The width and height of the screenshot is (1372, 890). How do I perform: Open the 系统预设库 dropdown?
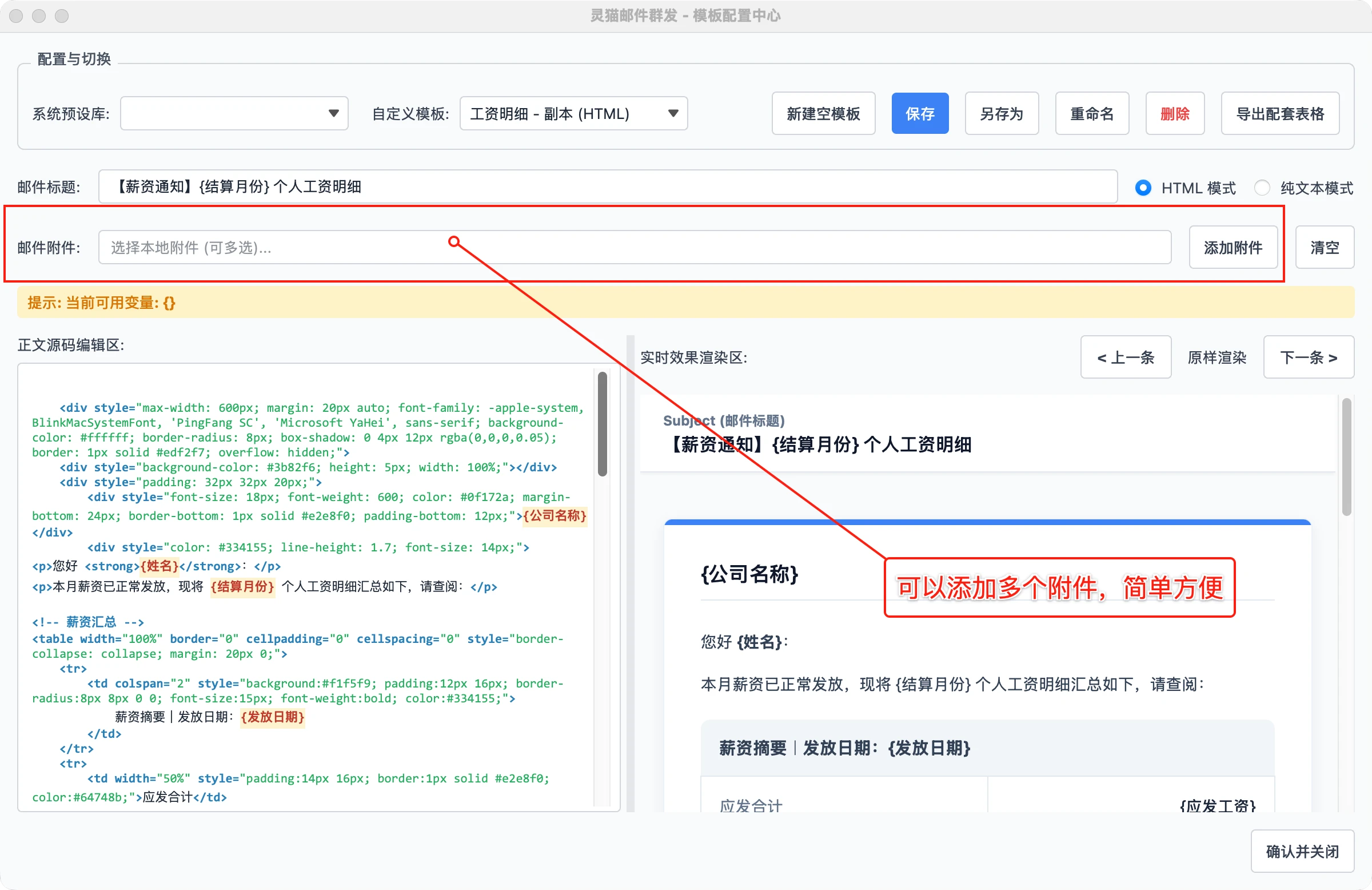click(x=234, y=114)
